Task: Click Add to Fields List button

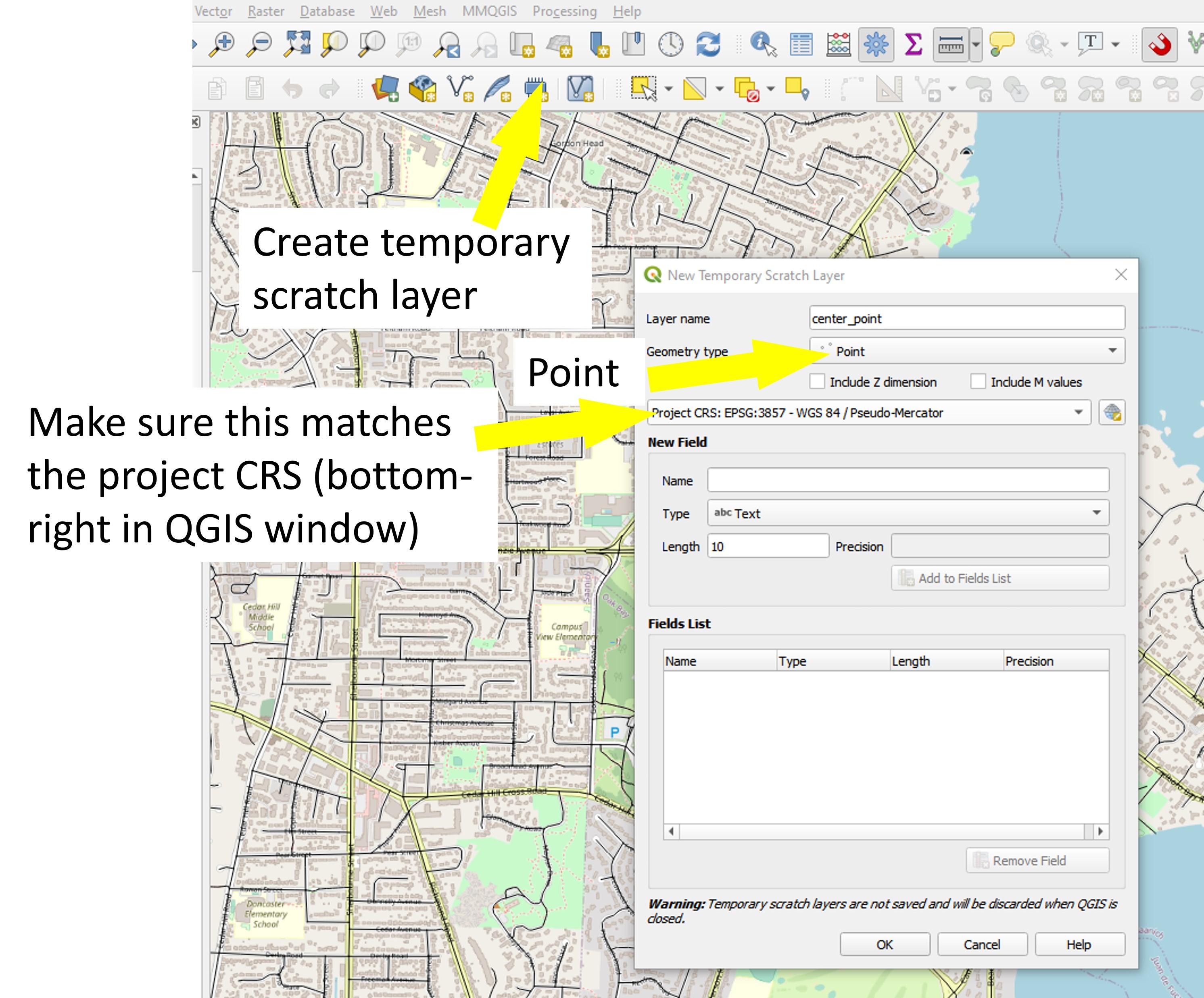Action: pos(1000,578)
